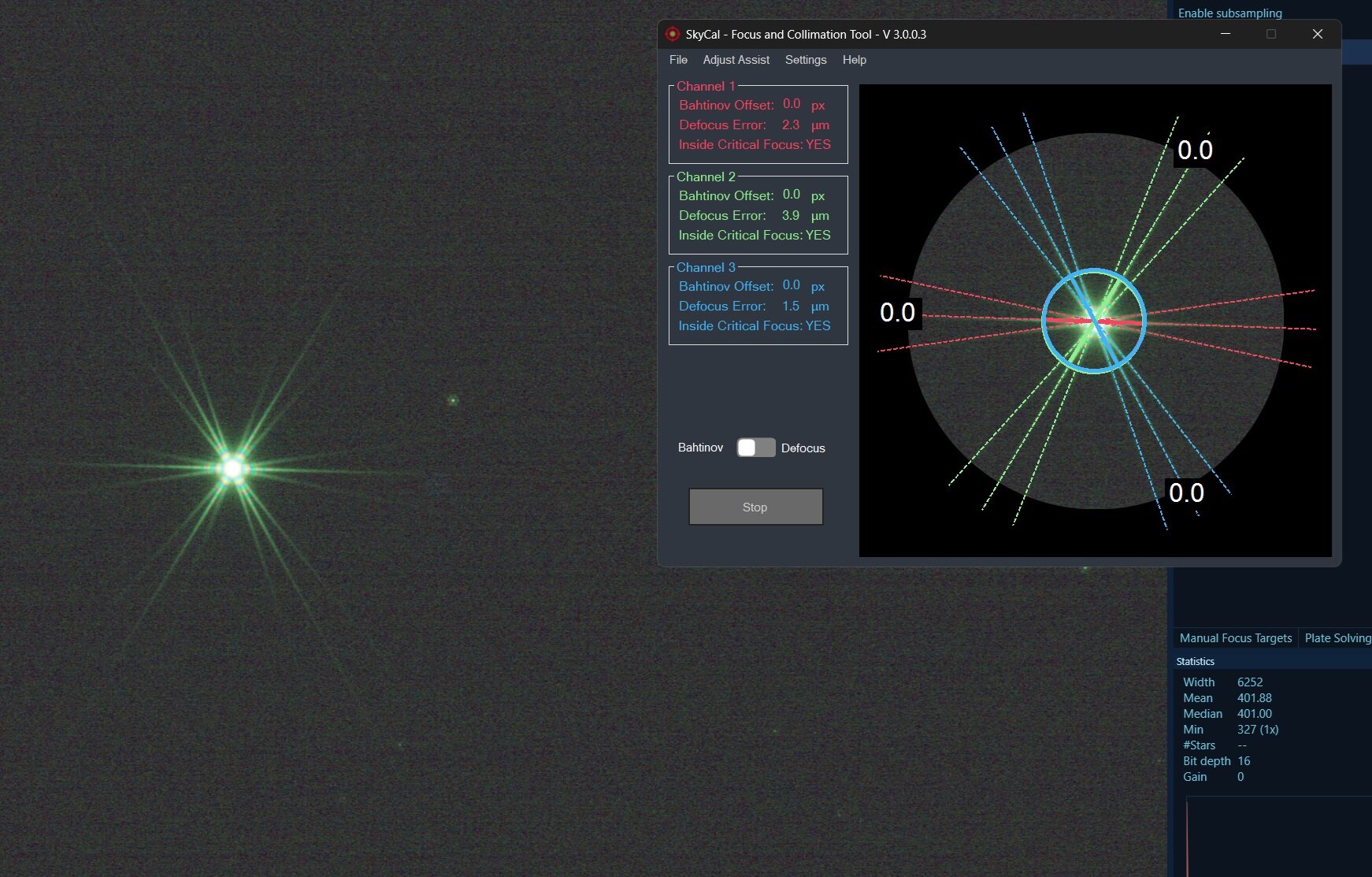The image size is (1372, 877).
Task: Open the Settings menu in SkyCal
Action: (x=806, y=60)
